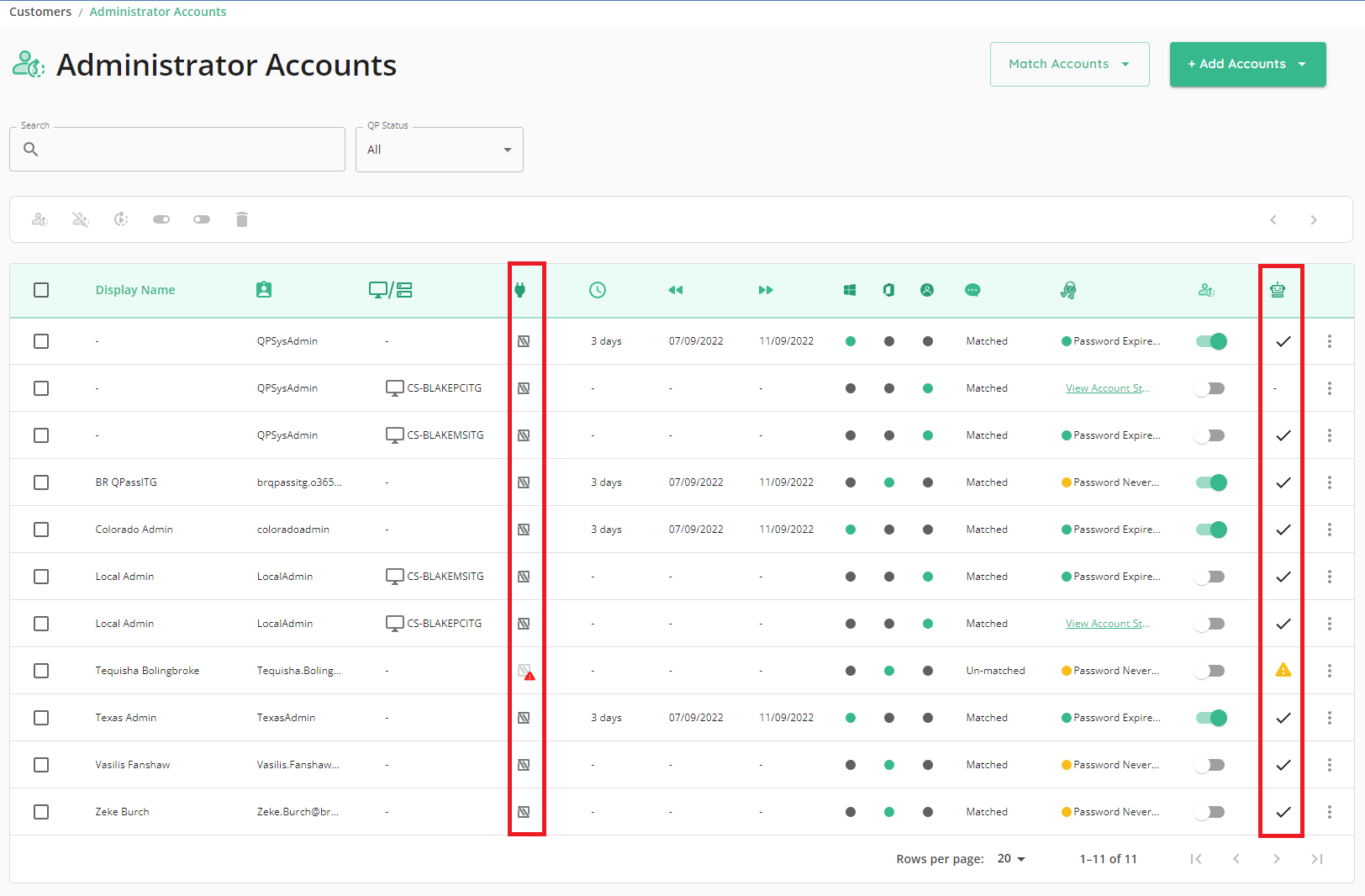Enable rotation toggle for Vasilis Fanshaw
This screenshot has height=896, width=1365.
1210,765
